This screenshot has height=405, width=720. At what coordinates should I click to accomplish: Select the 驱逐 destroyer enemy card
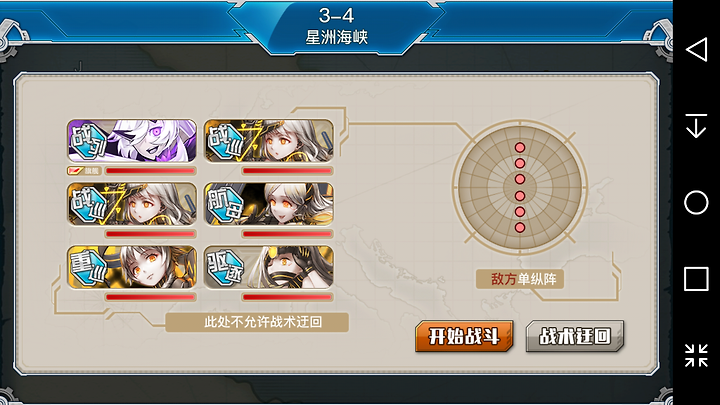[269, 267]
